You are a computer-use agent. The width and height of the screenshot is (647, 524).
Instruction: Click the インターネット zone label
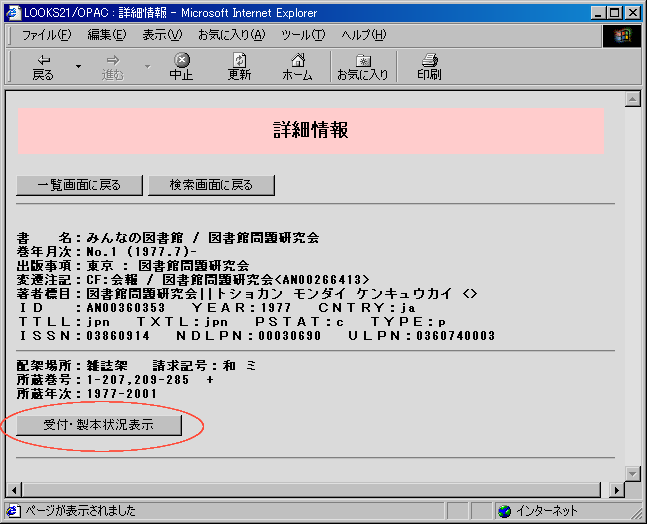tap(547, 511)
